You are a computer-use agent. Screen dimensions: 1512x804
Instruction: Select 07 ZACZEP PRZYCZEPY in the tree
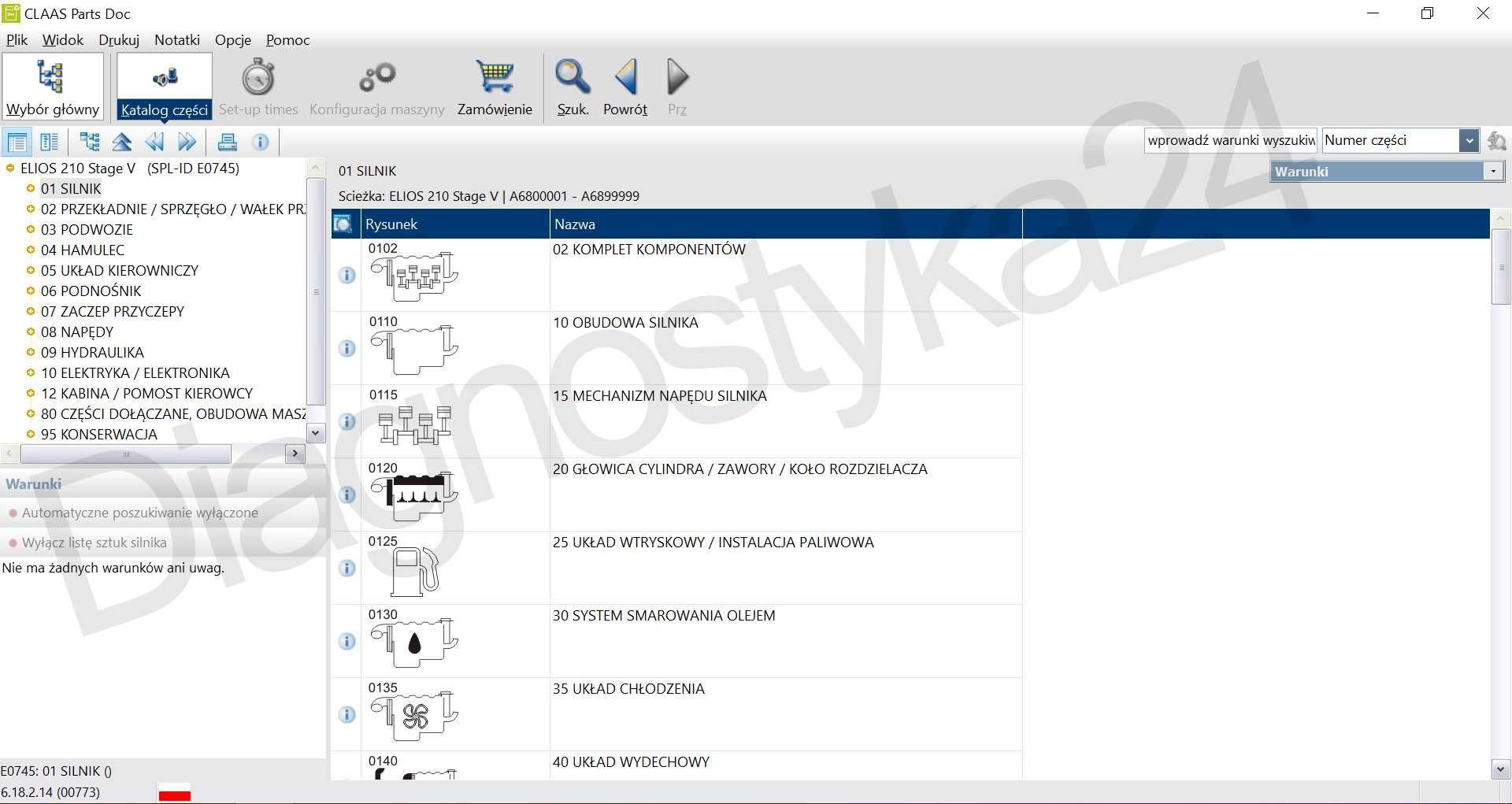[113, 311]
